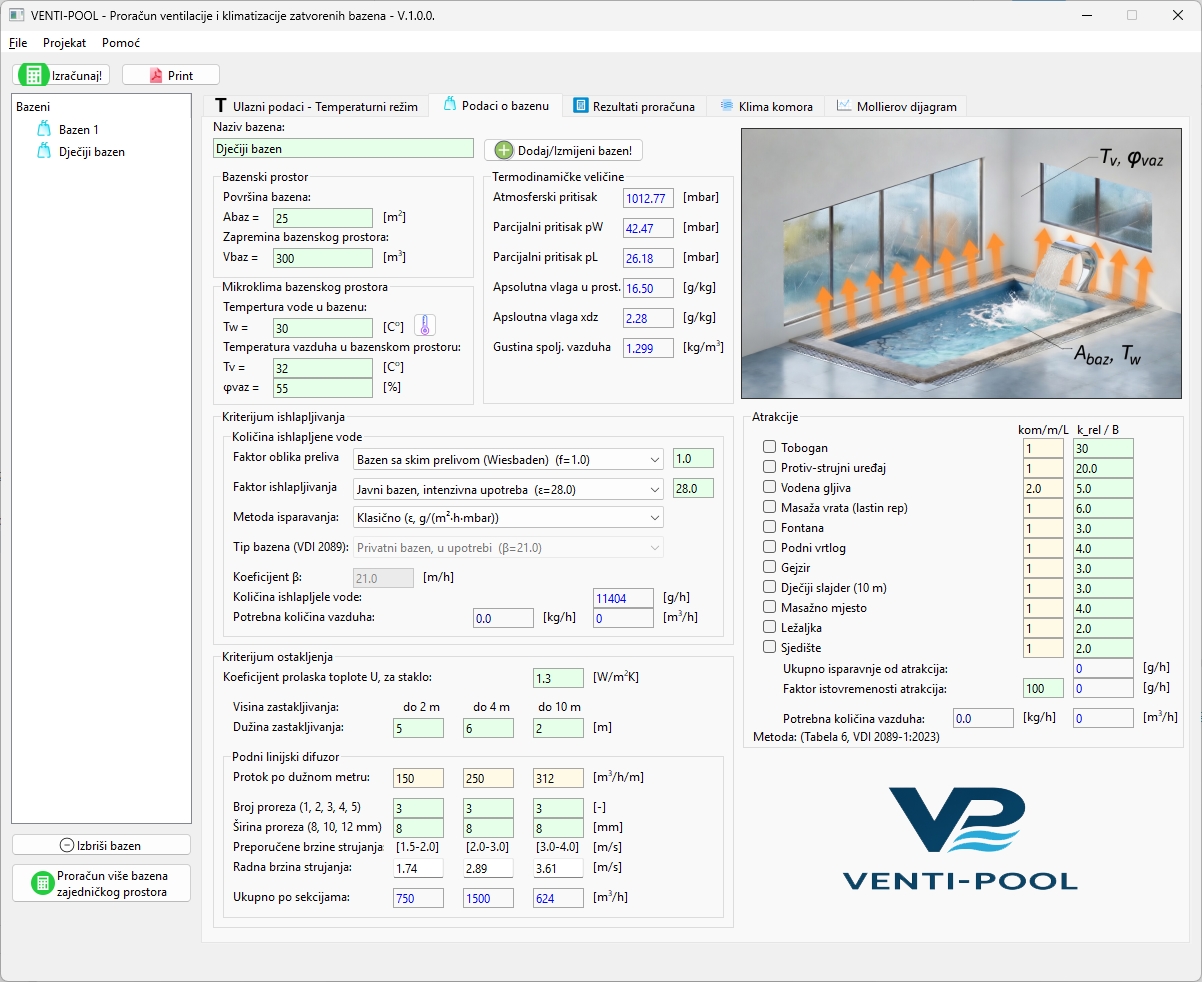
Task: Open the File menu
Action: coord(18,43)
